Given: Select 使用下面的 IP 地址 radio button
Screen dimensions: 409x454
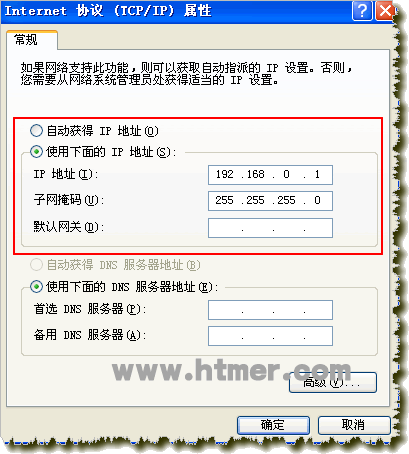Looking at the screenshot, I should tap(36, 152).
